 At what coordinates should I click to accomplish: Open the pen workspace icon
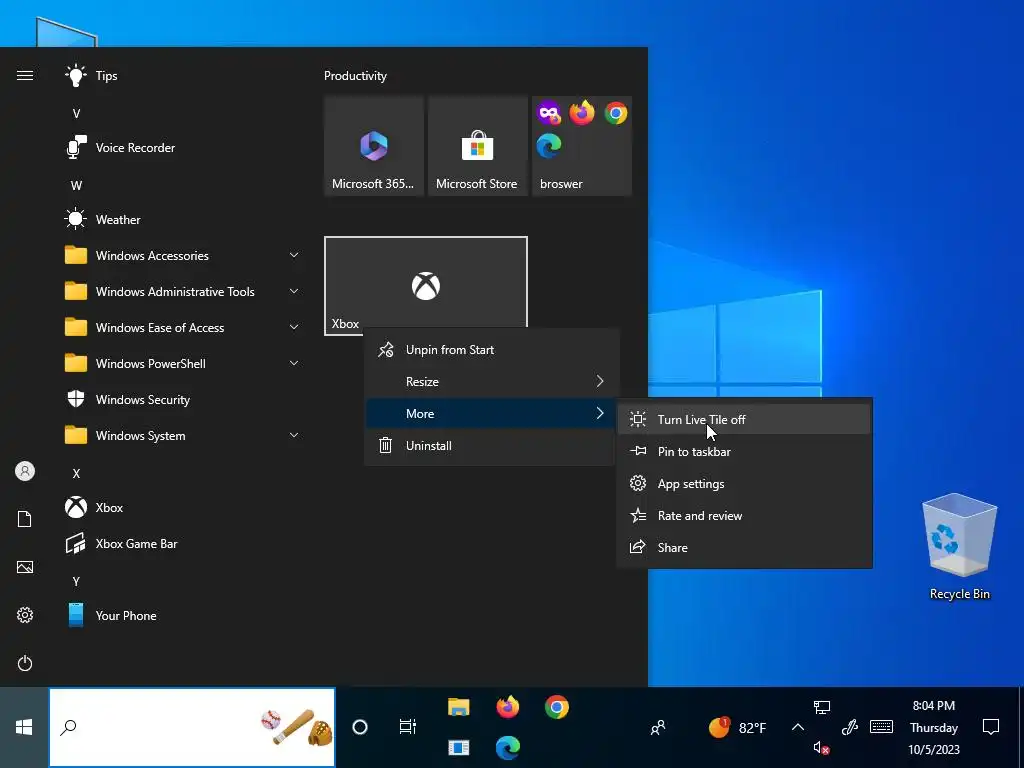click(x=849, y=727)
